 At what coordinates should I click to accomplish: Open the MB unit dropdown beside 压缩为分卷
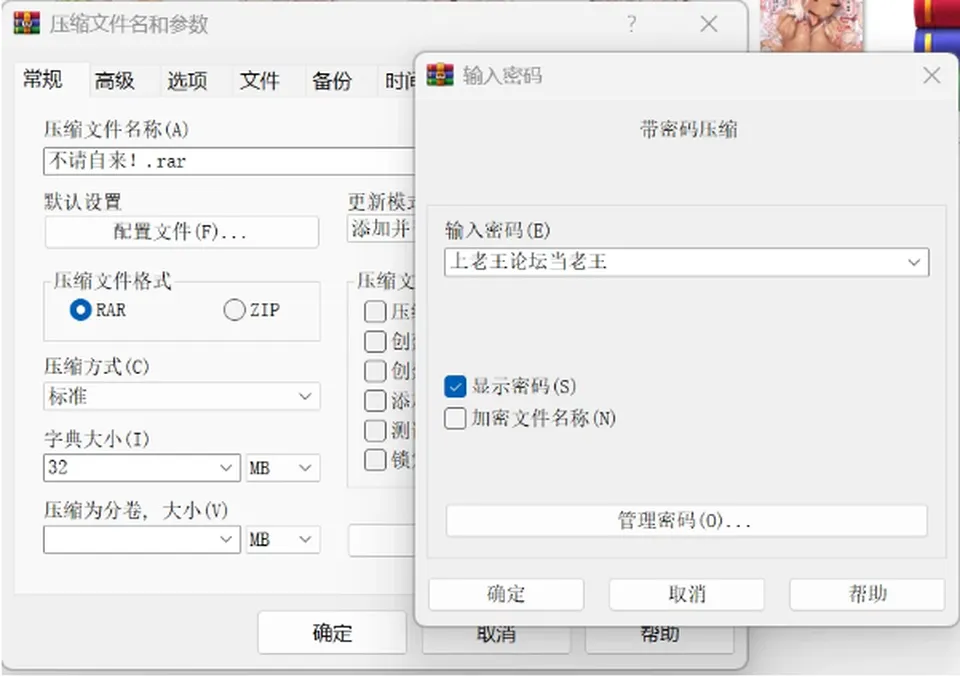click(x=283, y=539)
